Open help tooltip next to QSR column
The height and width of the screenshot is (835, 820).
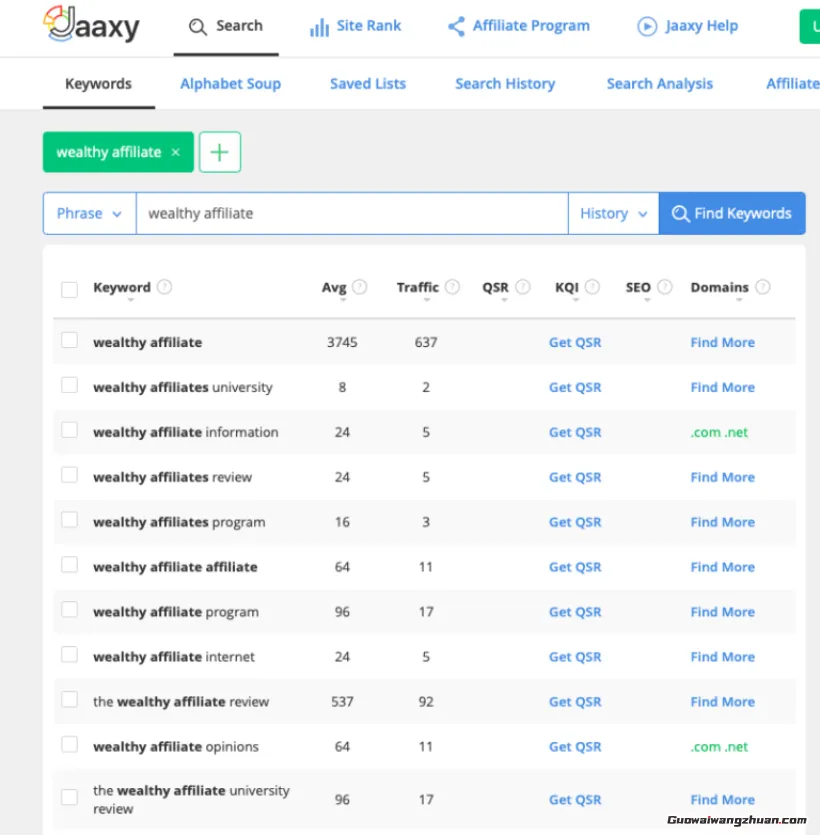523,287
